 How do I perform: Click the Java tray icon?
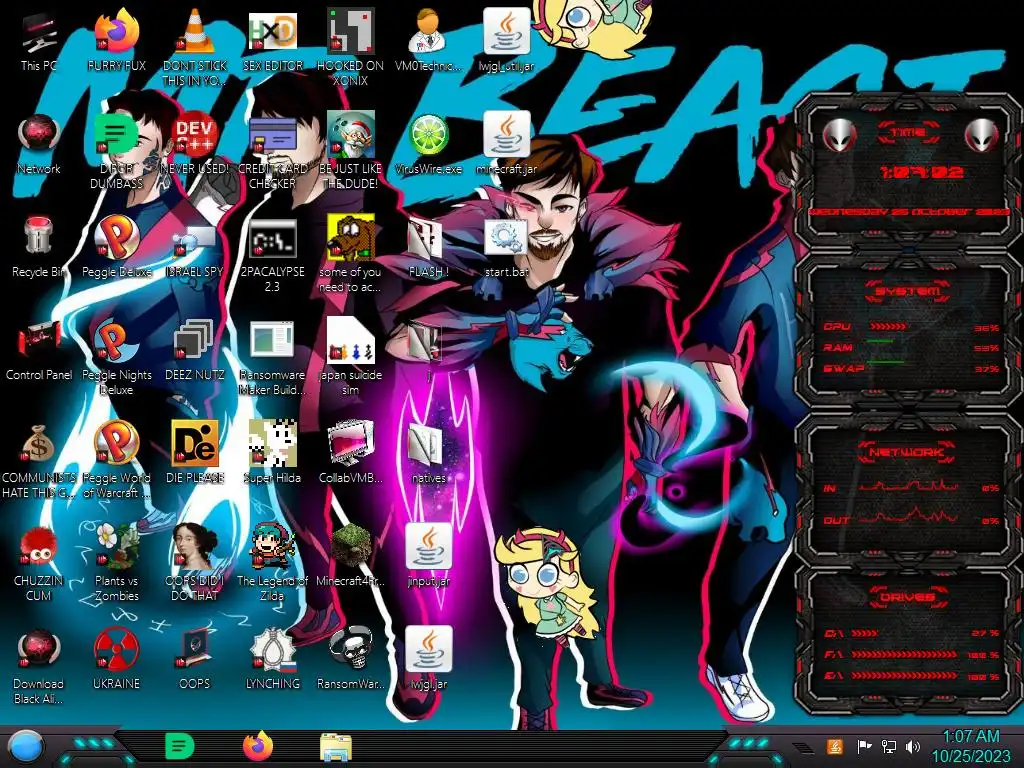click(835, 746)
